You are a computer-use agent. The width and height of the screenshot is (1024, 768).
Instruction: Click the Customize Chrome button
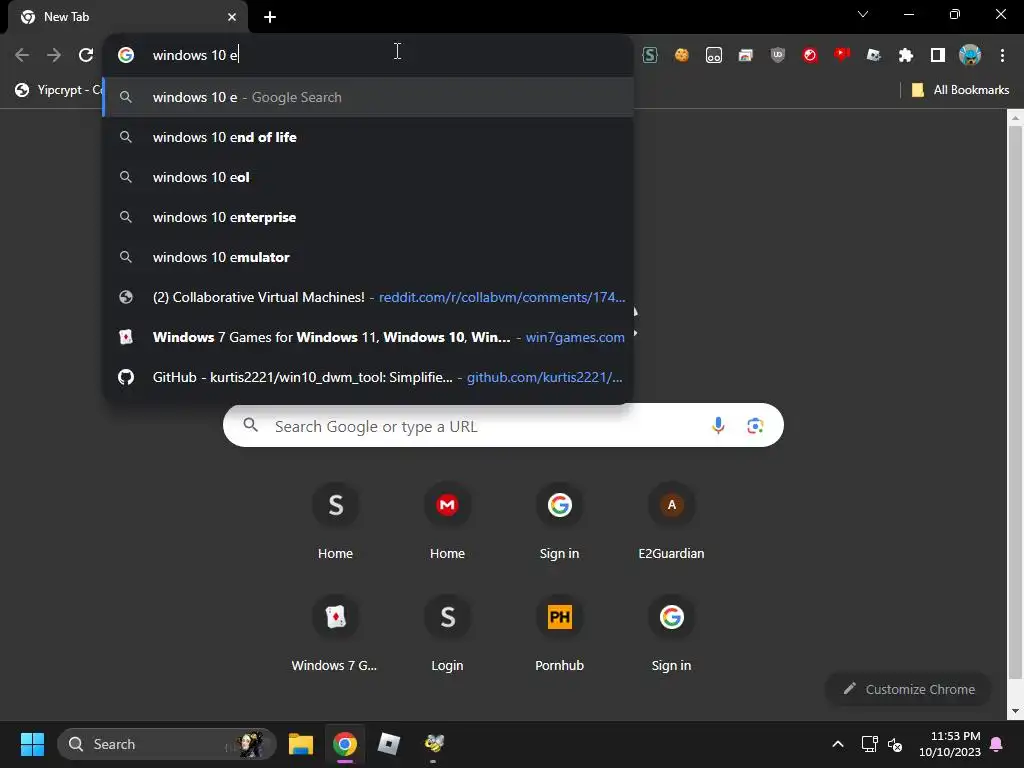[908, 689]
